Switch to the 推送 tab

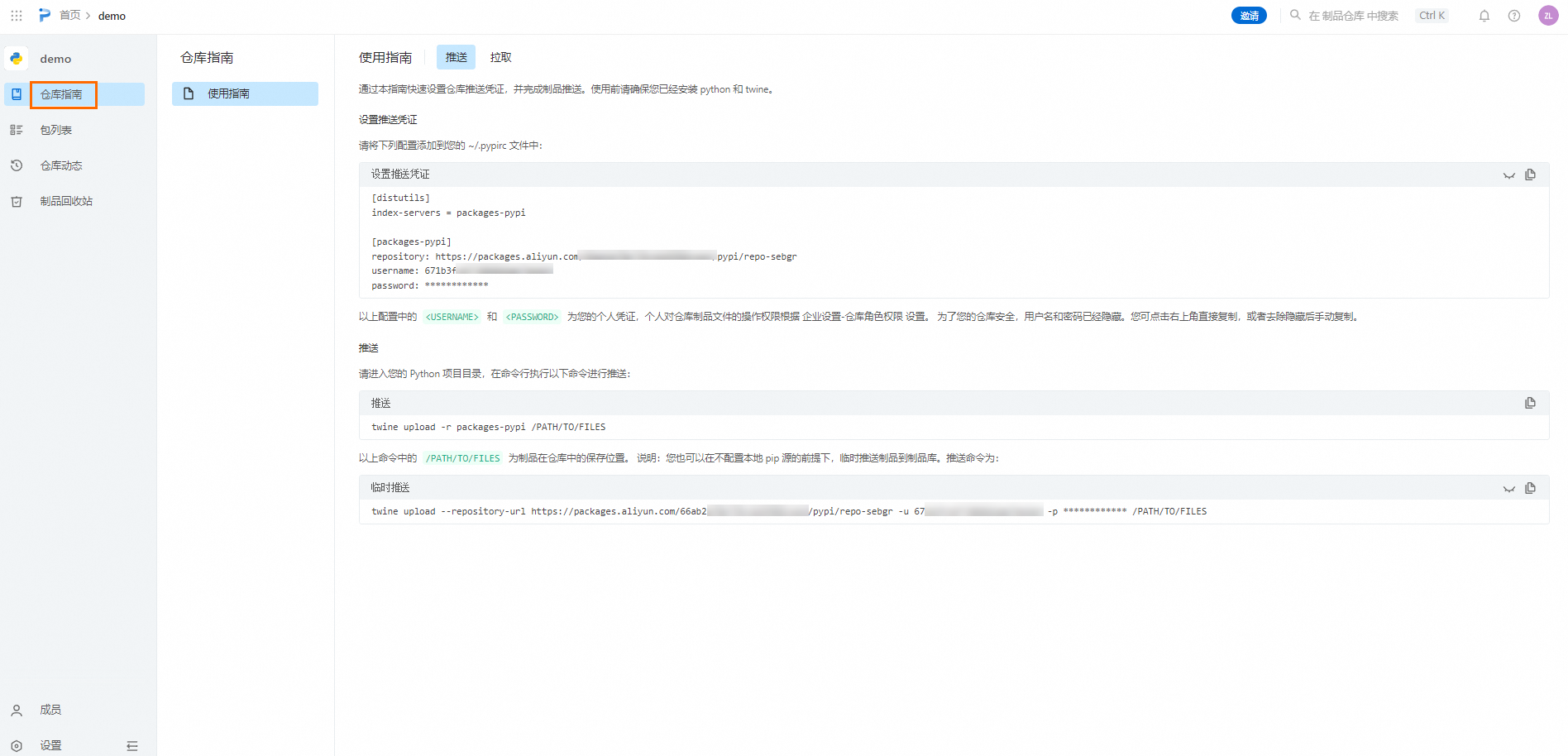click(456, 57)
